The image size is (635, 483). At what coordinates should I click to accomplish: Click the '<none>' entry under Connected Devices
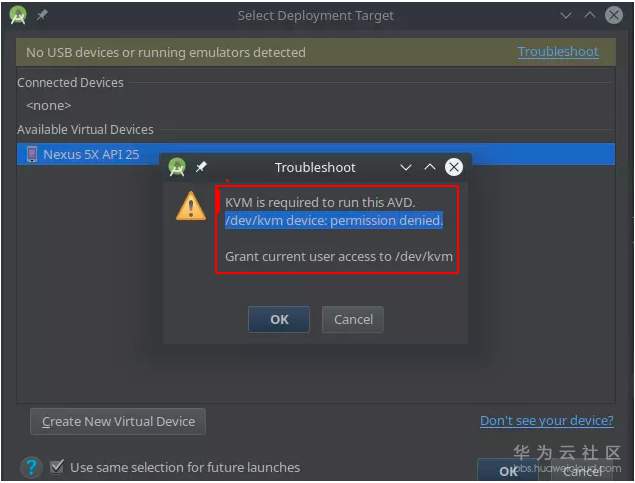pyautogui.click(x=49, y=106)
